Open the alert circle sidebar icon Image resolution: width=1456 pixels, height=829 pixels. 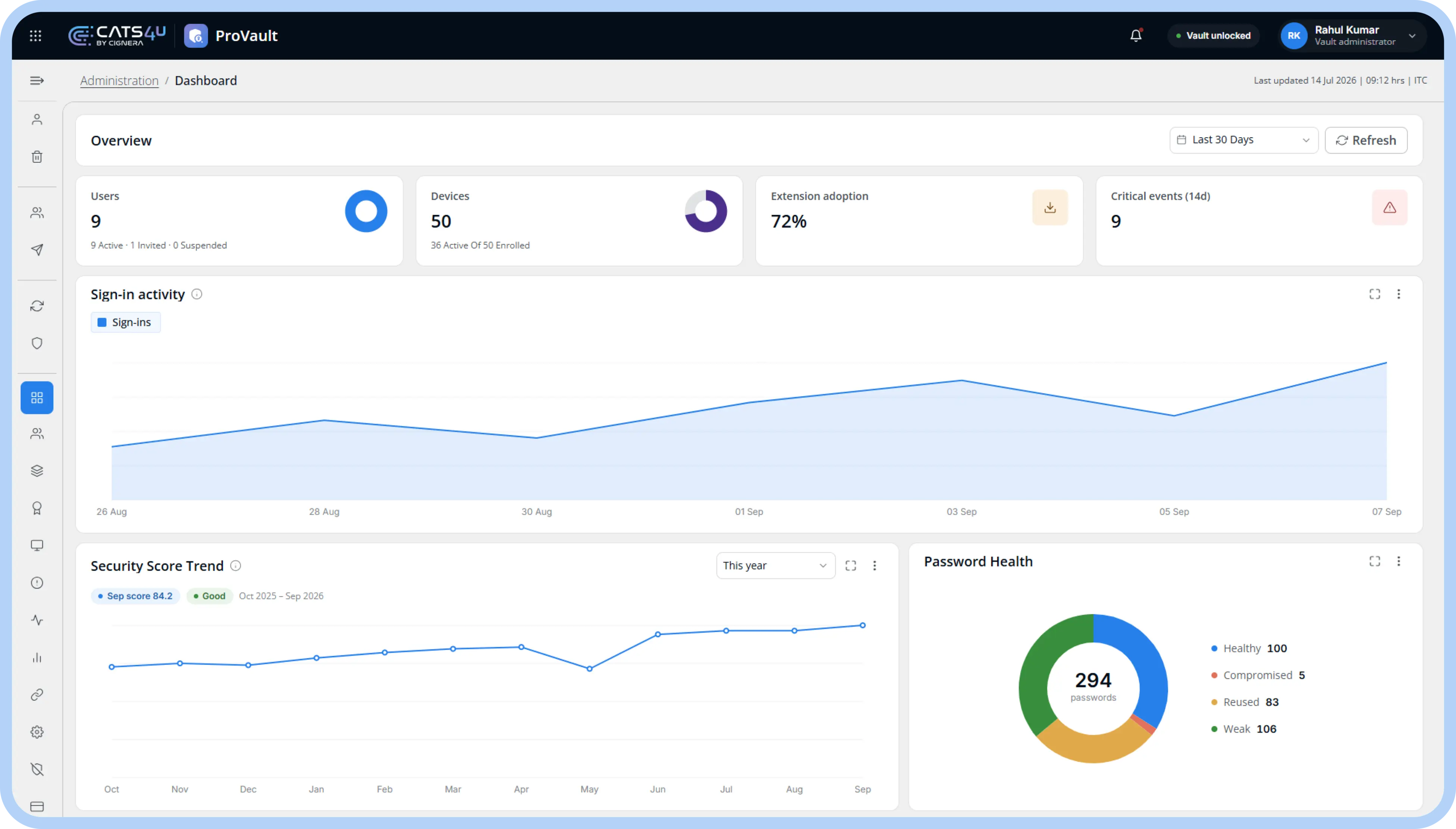click(x=37, y=583)
